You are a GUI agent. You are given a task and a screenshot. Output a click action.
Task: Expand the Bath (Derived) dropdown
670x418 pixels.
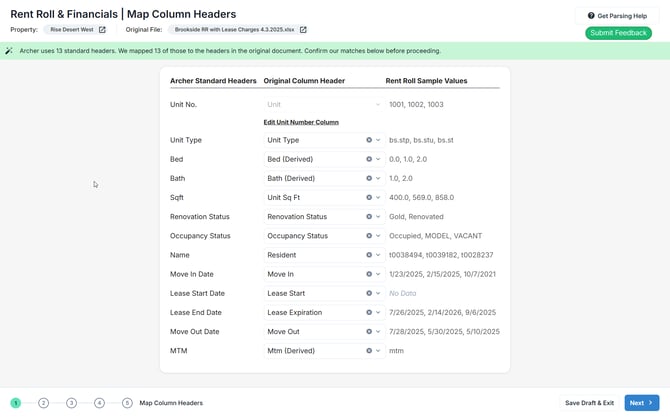[378, 179]
